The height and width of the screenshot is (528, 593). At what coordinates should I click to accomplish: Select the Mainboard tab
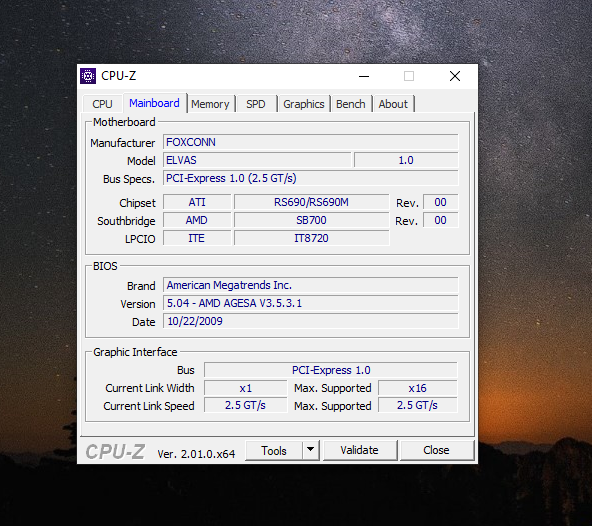click(x=154, y=103)
